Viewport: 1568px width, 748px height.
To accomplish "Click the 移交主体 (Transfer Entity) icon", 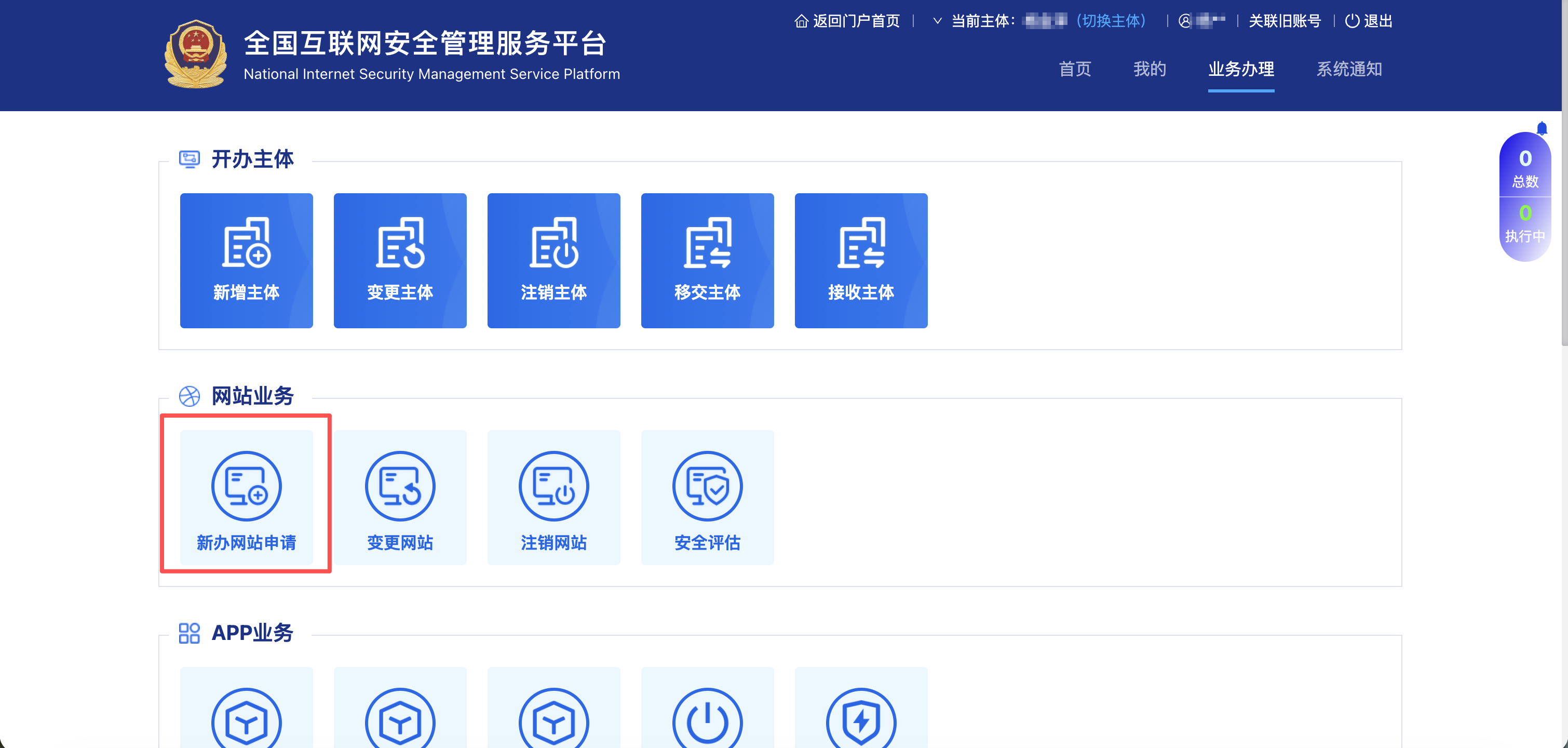I will tap(707, 260).
